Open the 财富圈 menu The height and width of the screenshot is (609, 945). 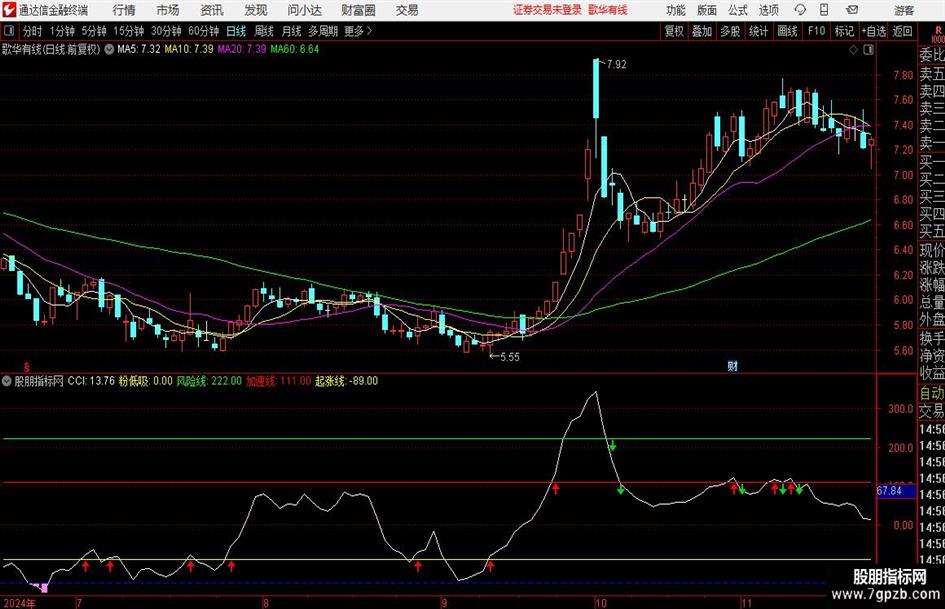pos(358,10)
